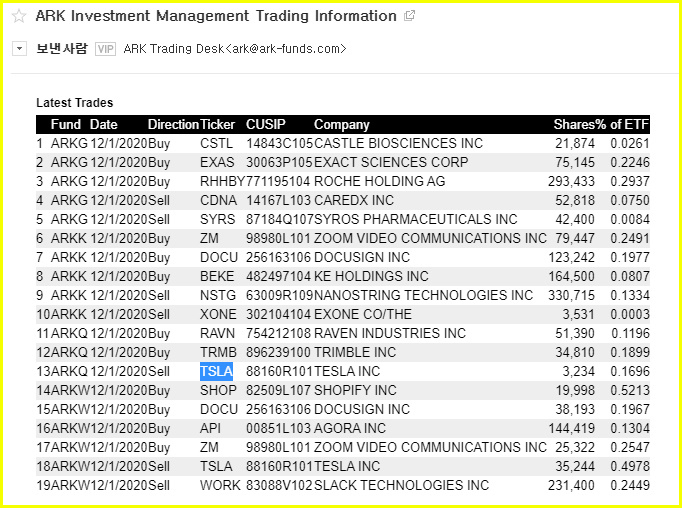Expand sender details dropdown arrow
Image resolution: width=682 pixels, height=508 pixels.
(x=19, y=48)
